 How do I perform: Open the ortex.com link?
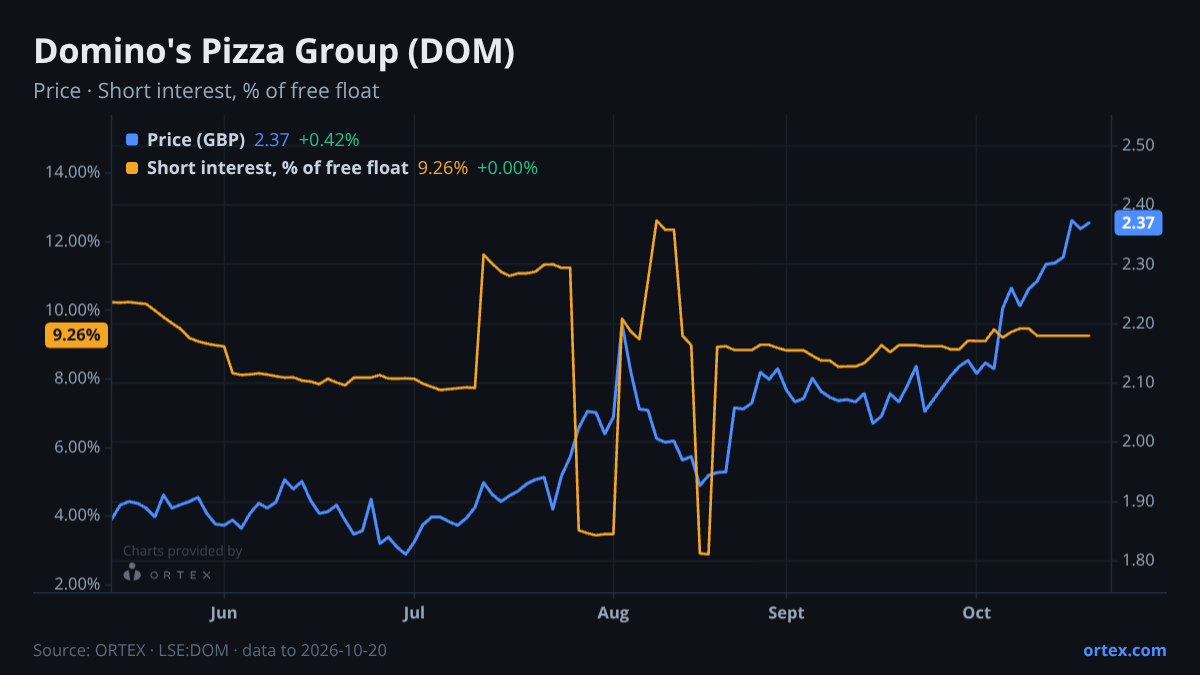pyautogui.click(x=1125, y=650)
